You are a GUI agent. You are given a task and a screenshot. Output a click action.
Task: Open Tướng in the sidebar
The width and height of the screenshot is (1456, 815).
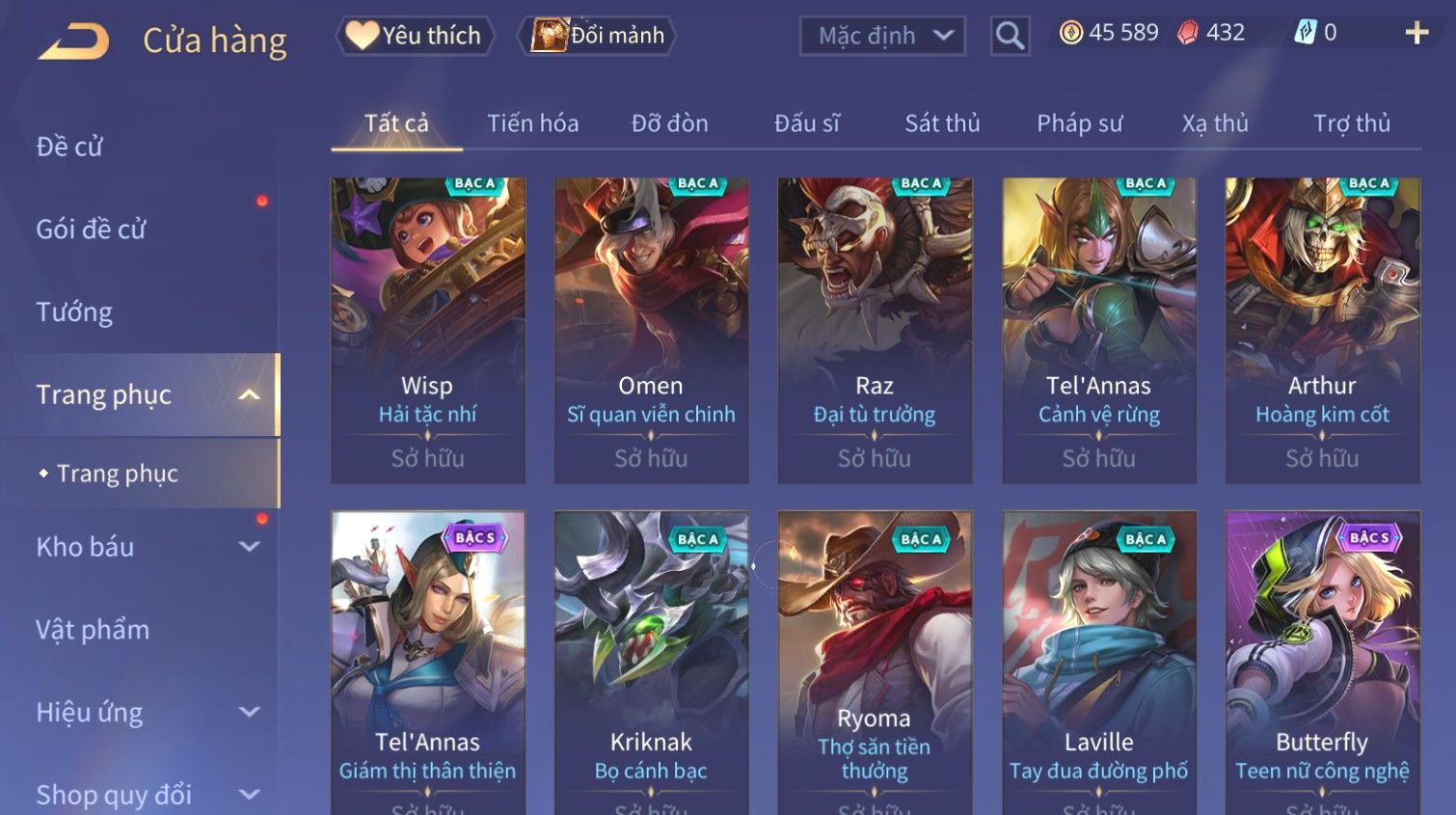pyautogui.click(x=74, y=312)
